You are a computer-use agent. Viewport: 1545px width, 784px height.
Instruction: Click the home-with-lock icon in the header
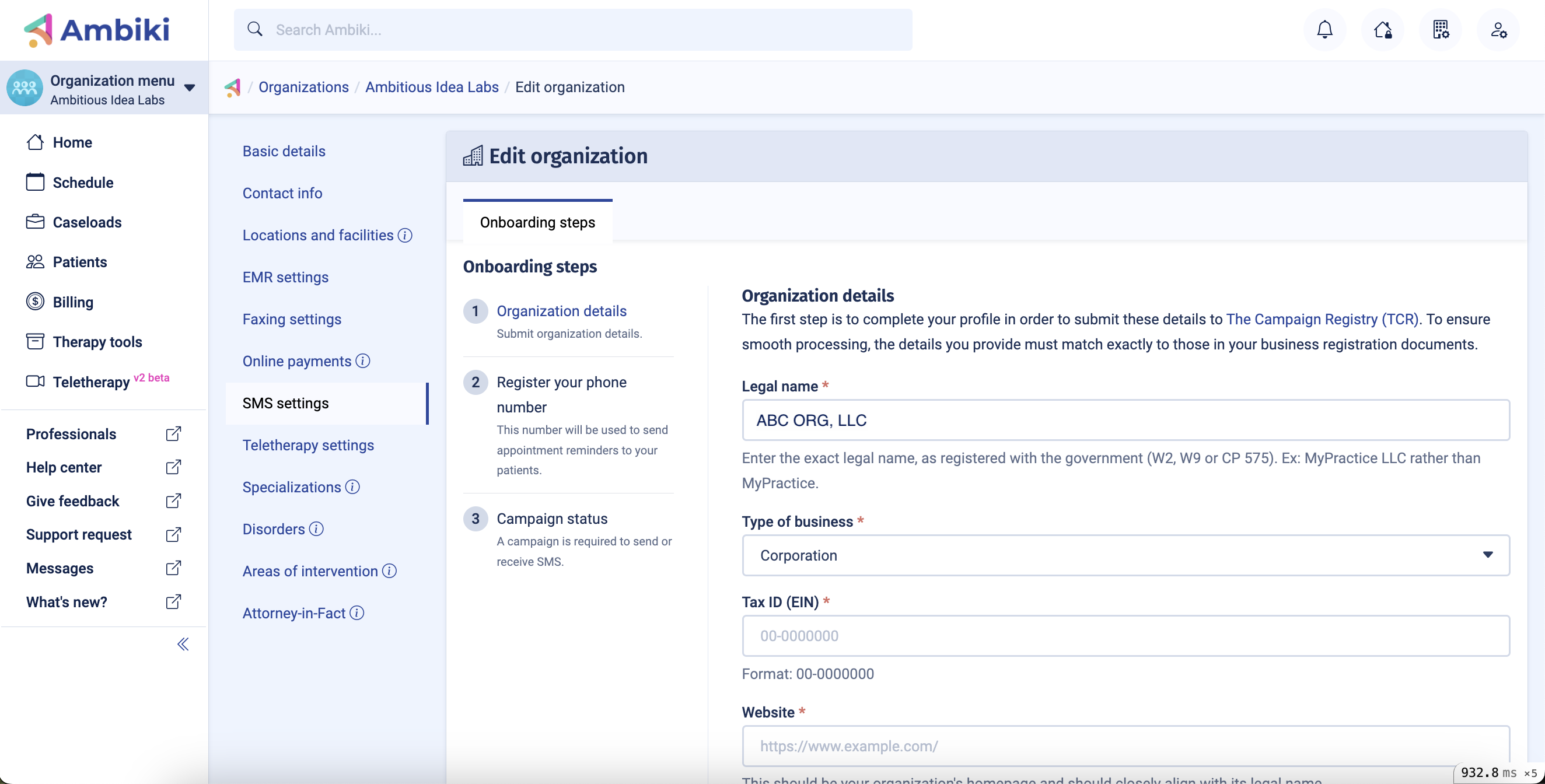click(x=1383, y=29)
